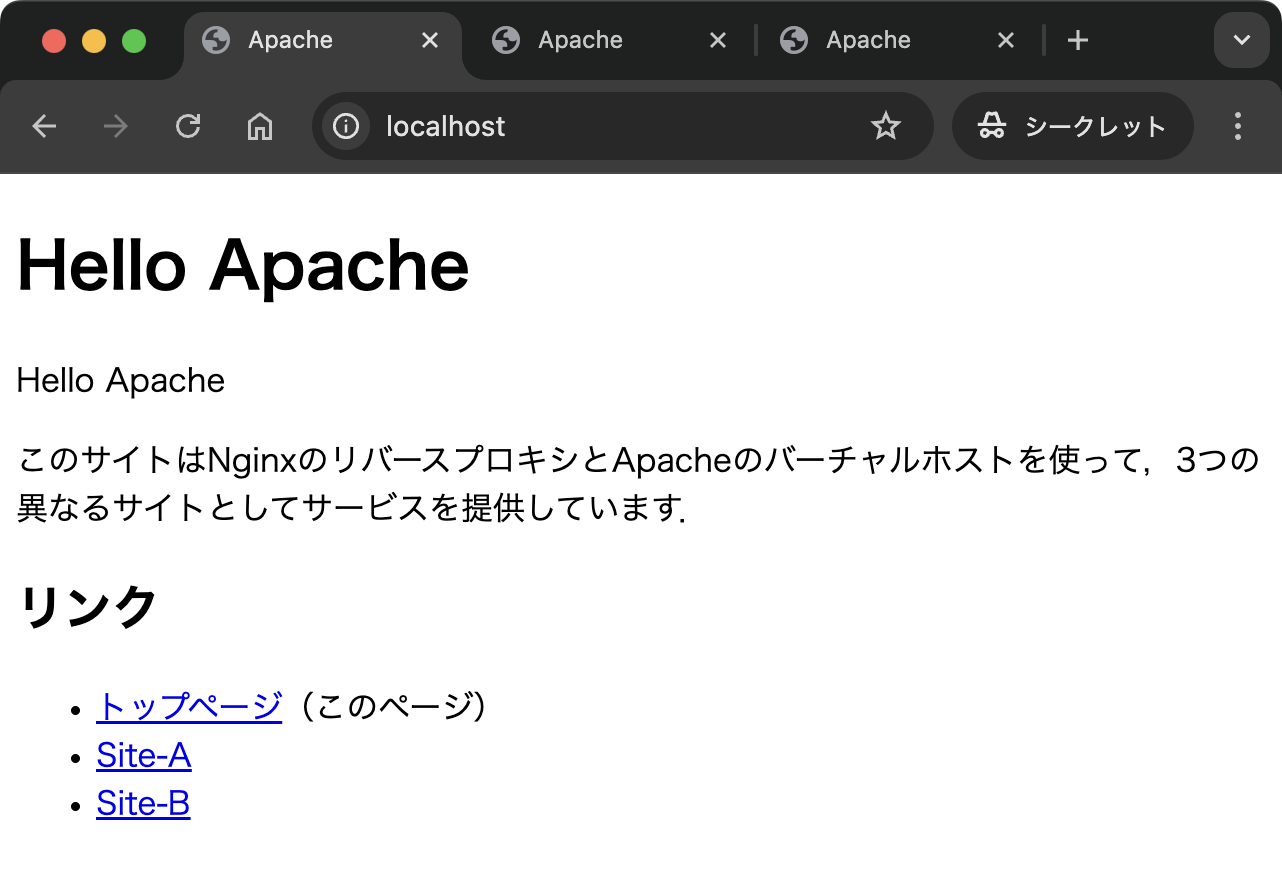View site information icon beside localhost
This screenshot has height=896, width=1282.
point(346,126)
